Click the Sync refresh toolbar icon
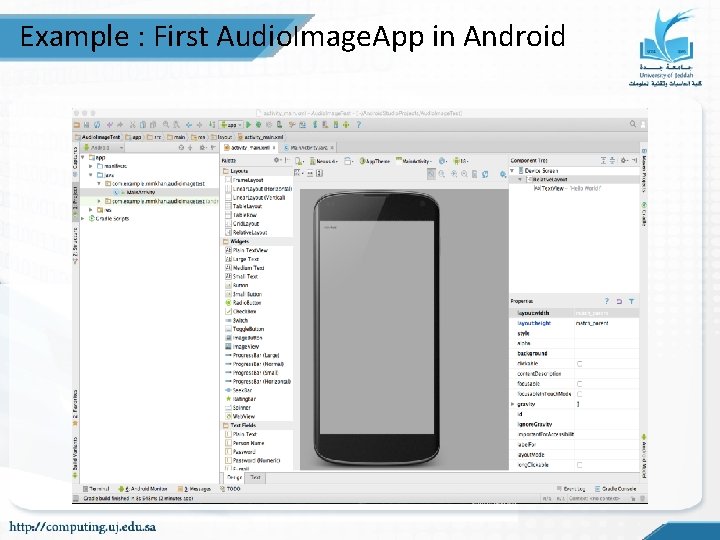This screenshot has width=720, height=540. click(x=97, y=124)
